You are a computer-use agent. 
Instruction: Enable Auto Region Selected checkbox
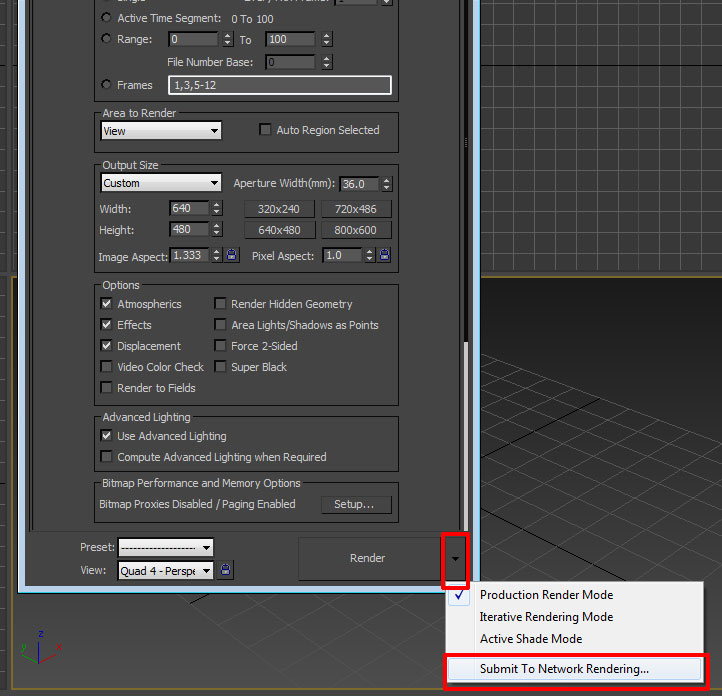tap(265, 129)
